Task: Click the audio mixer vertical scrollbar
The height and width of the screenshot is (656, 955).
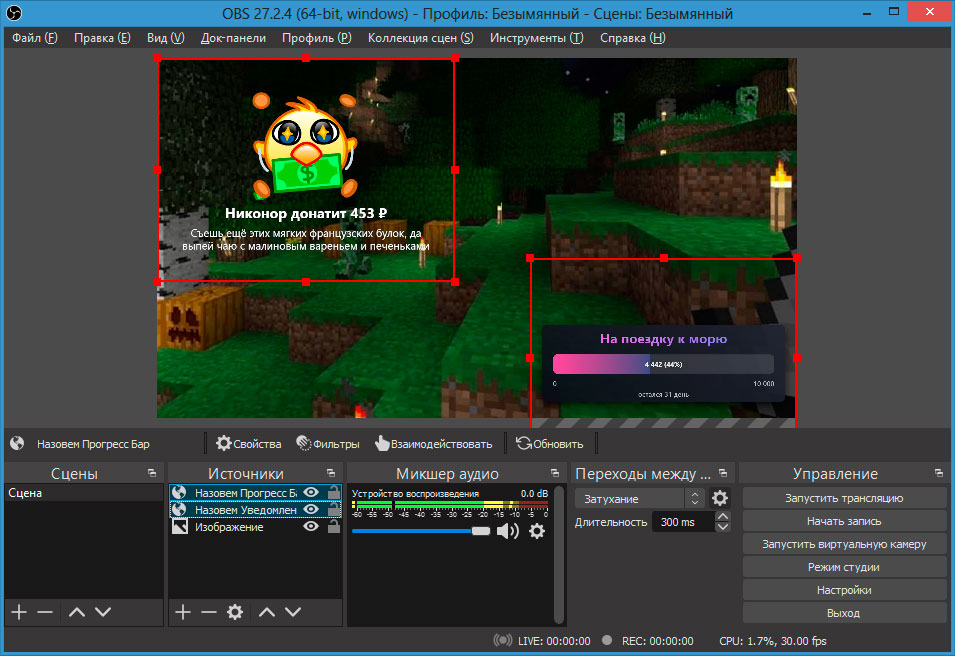Action: [559, 555]
